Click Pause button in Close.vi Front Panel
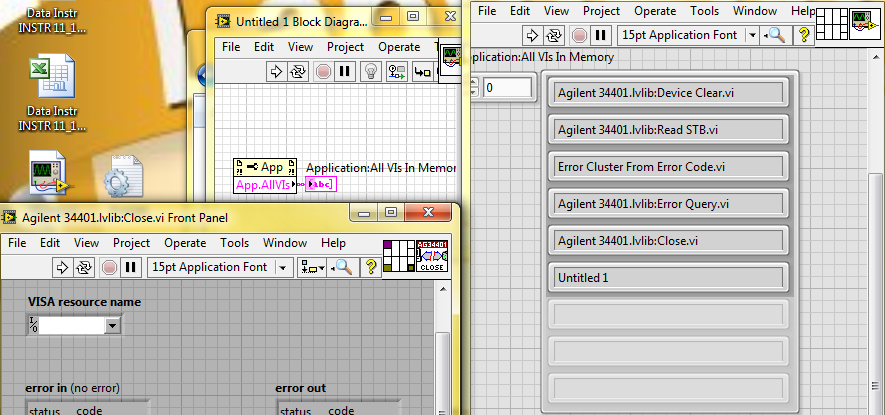885x415 pixels. pyautogui.click(x=130, y=267)
